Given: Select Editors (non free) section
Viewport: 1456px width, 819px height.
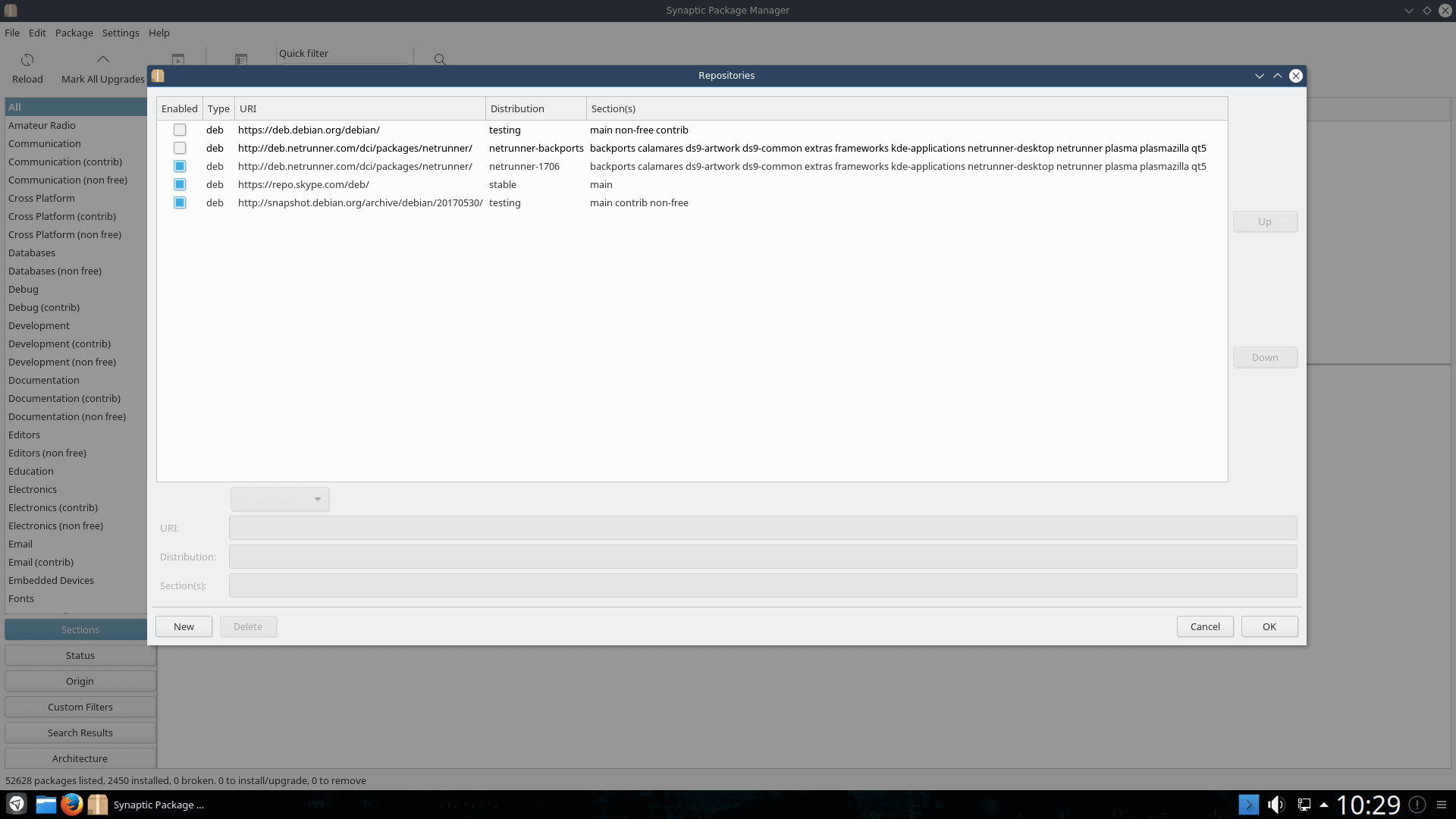Looking at the screenshot, I should (76, 453).
